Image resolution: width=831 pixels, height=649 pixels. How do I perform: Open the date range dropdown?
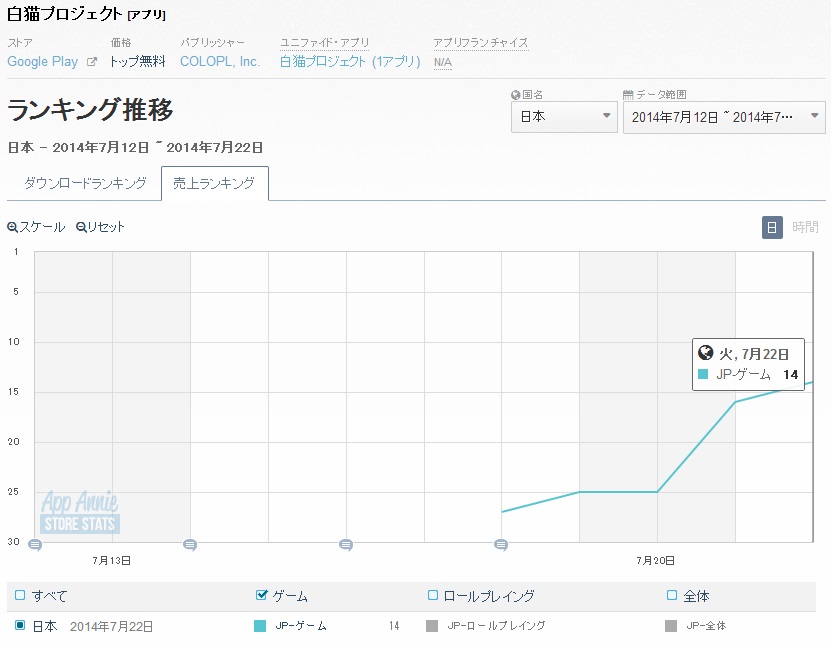(x=724, y=117)
